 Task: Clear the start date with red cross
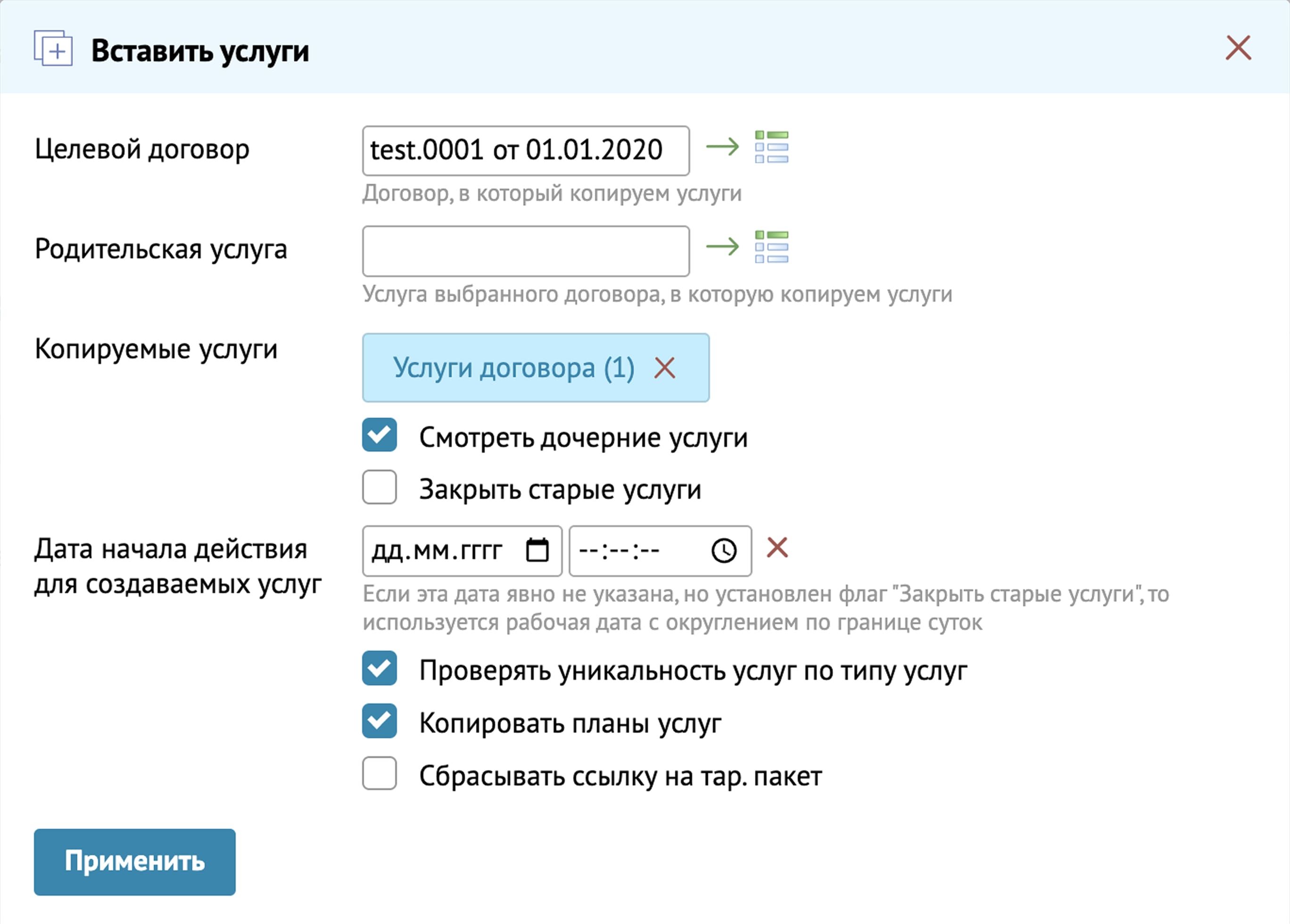pos(777,548)
